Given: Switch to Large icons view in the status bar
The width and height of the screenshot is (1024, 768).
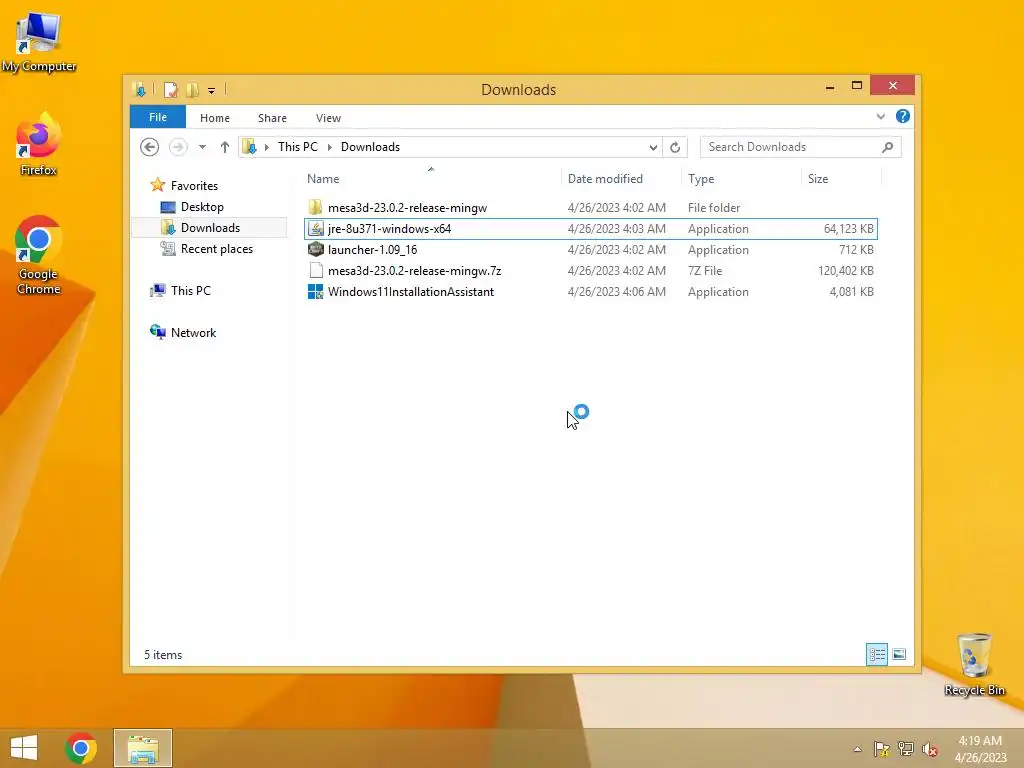Looking at the screenshot, I should click(x=899, y=654).
